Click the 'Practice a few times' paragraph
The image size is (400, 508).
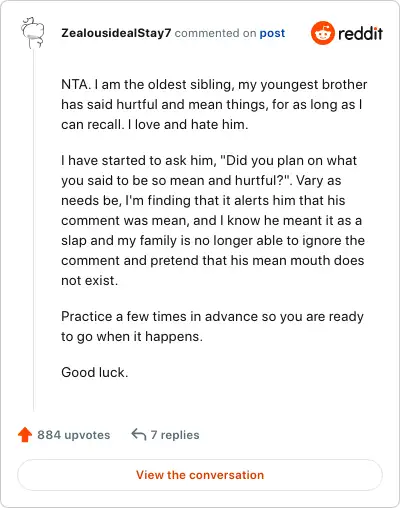click(x=212, y=326)
